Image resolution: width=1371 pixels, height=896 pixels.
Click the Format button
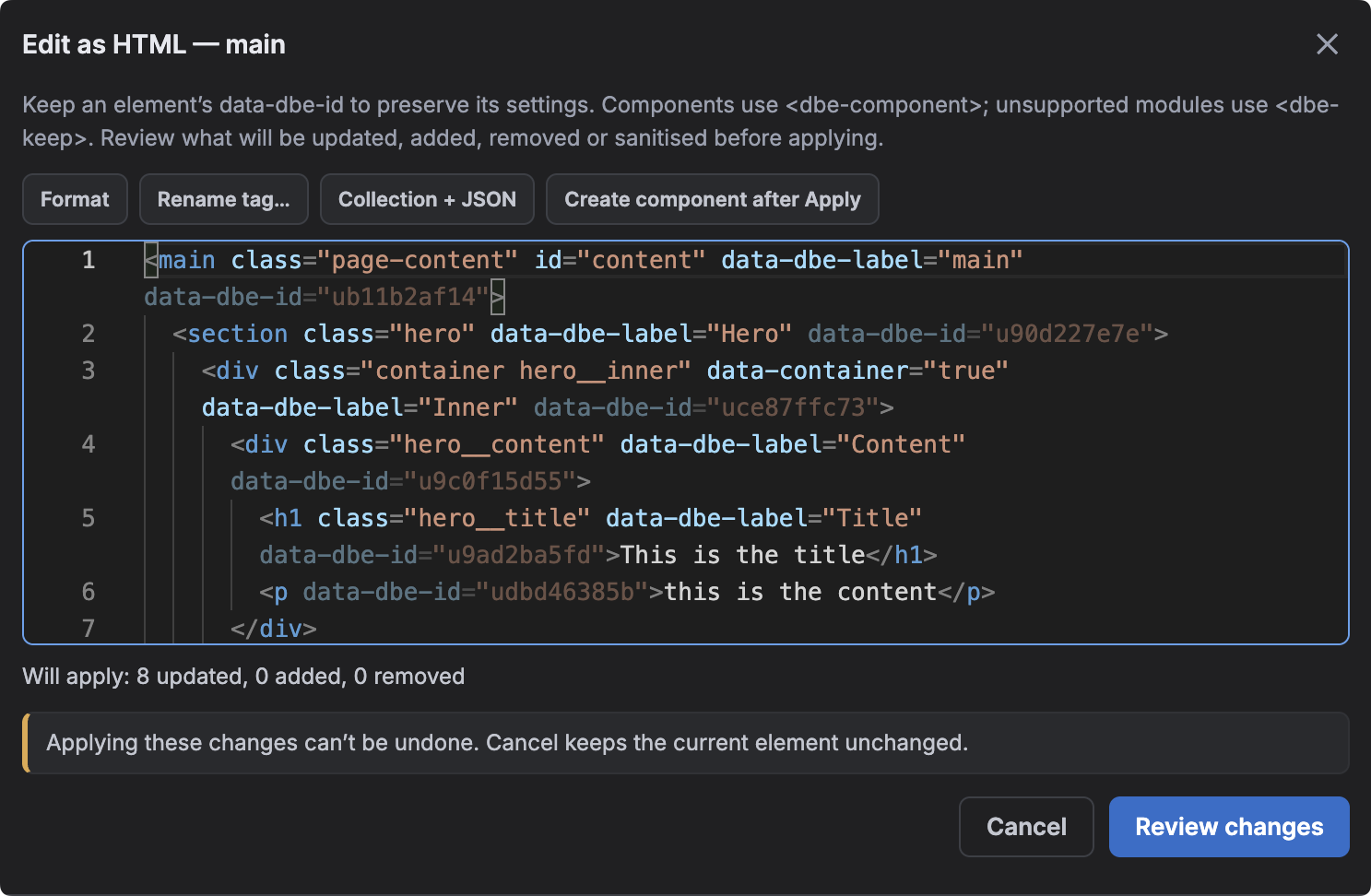[x=75, y=199]
